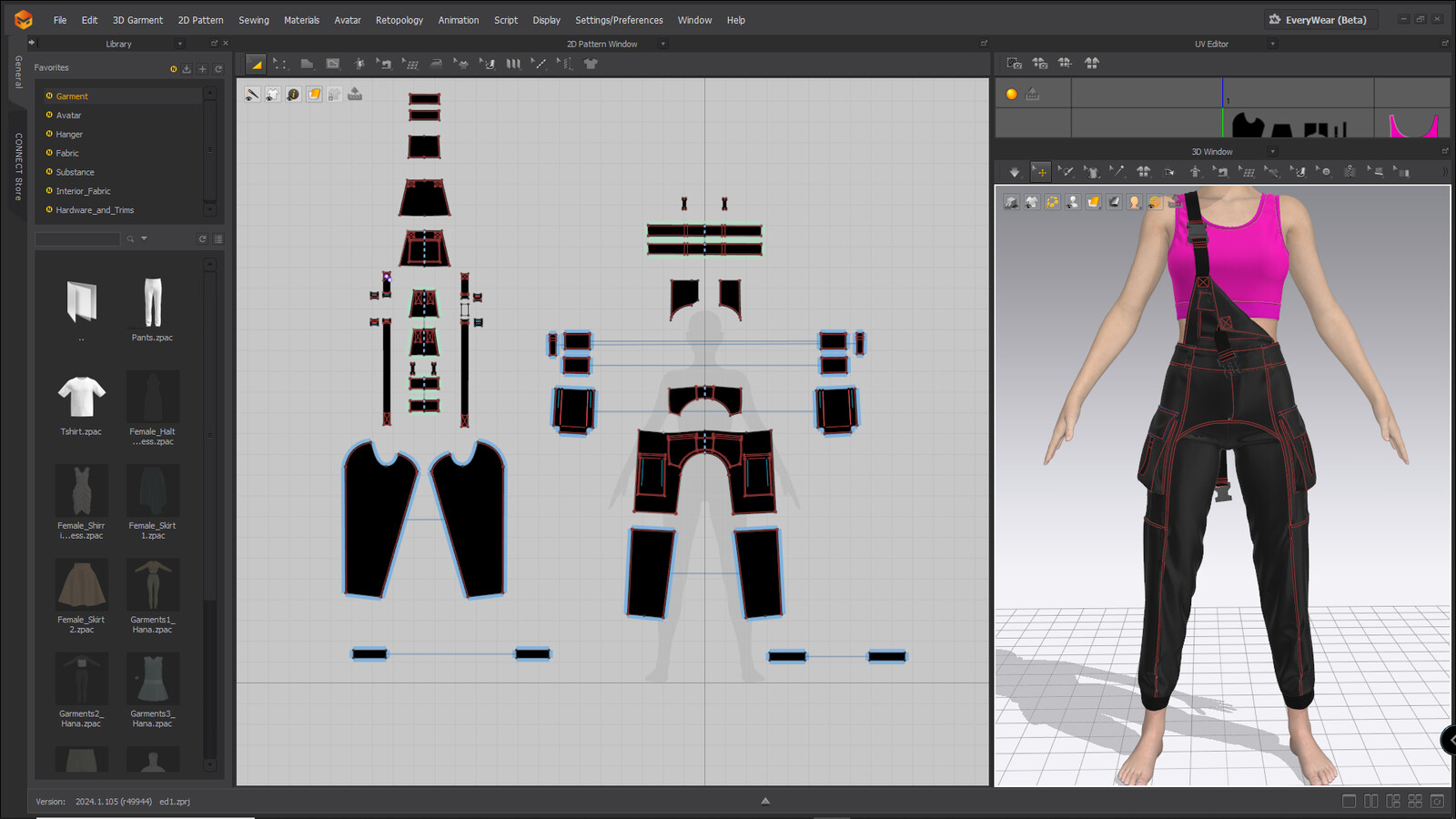Select the Internal Polygon tool in 2D toolbar

[x=333, y=64]
